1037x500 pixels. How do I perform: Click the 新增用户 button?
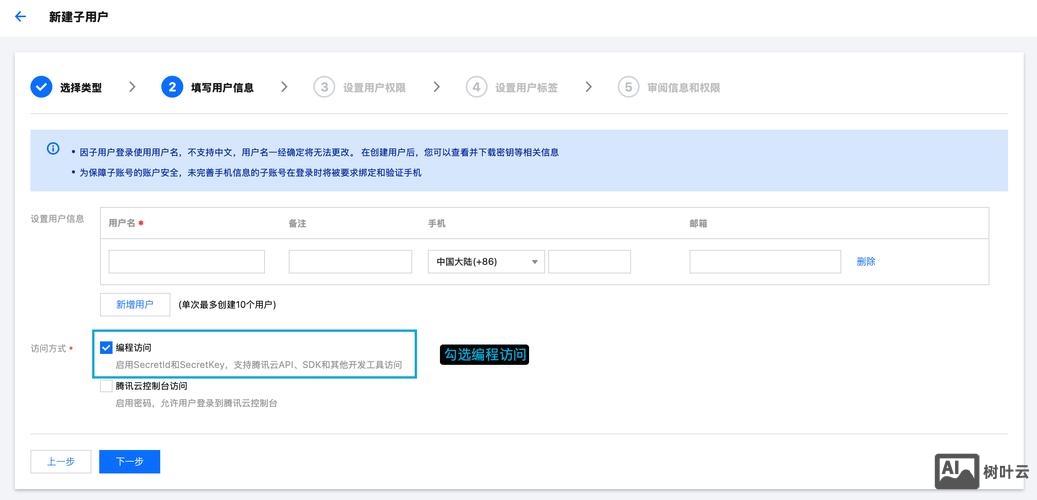coord(135,304)
